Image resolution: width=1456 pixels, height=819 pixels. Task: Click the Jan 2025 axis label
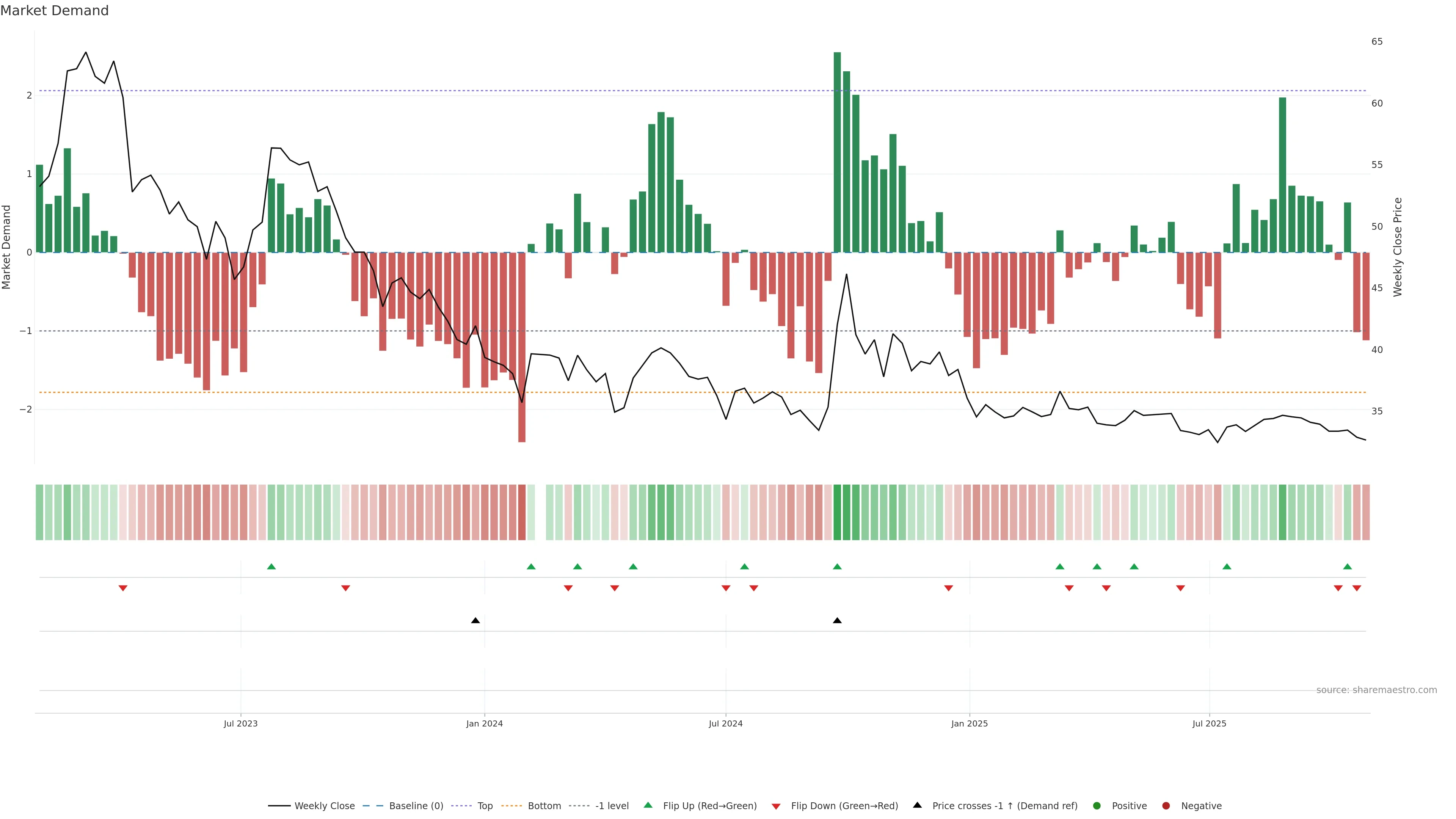coord(970,723)
